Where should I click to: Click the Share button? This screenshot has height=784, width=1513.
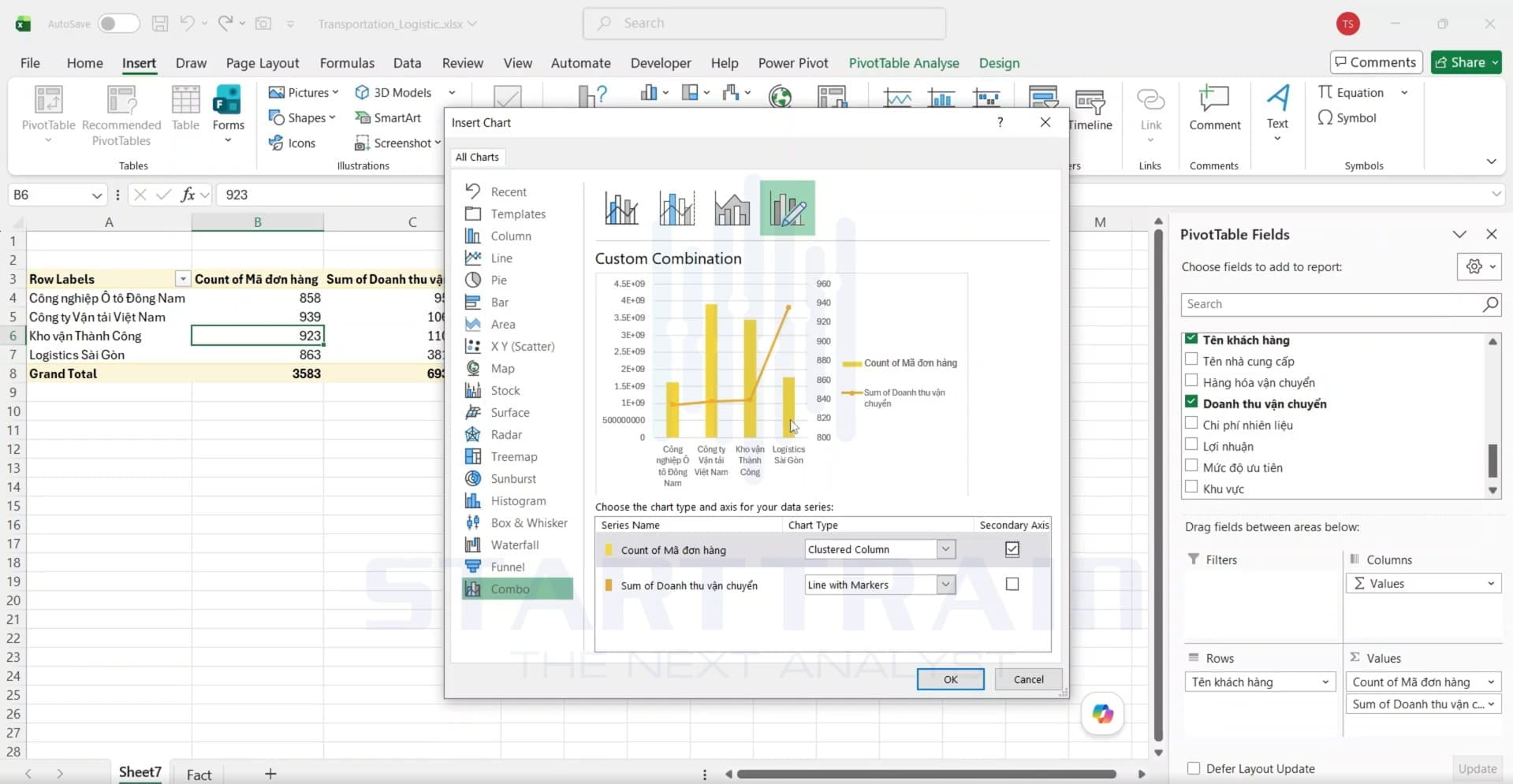(x=1466, y=62)
